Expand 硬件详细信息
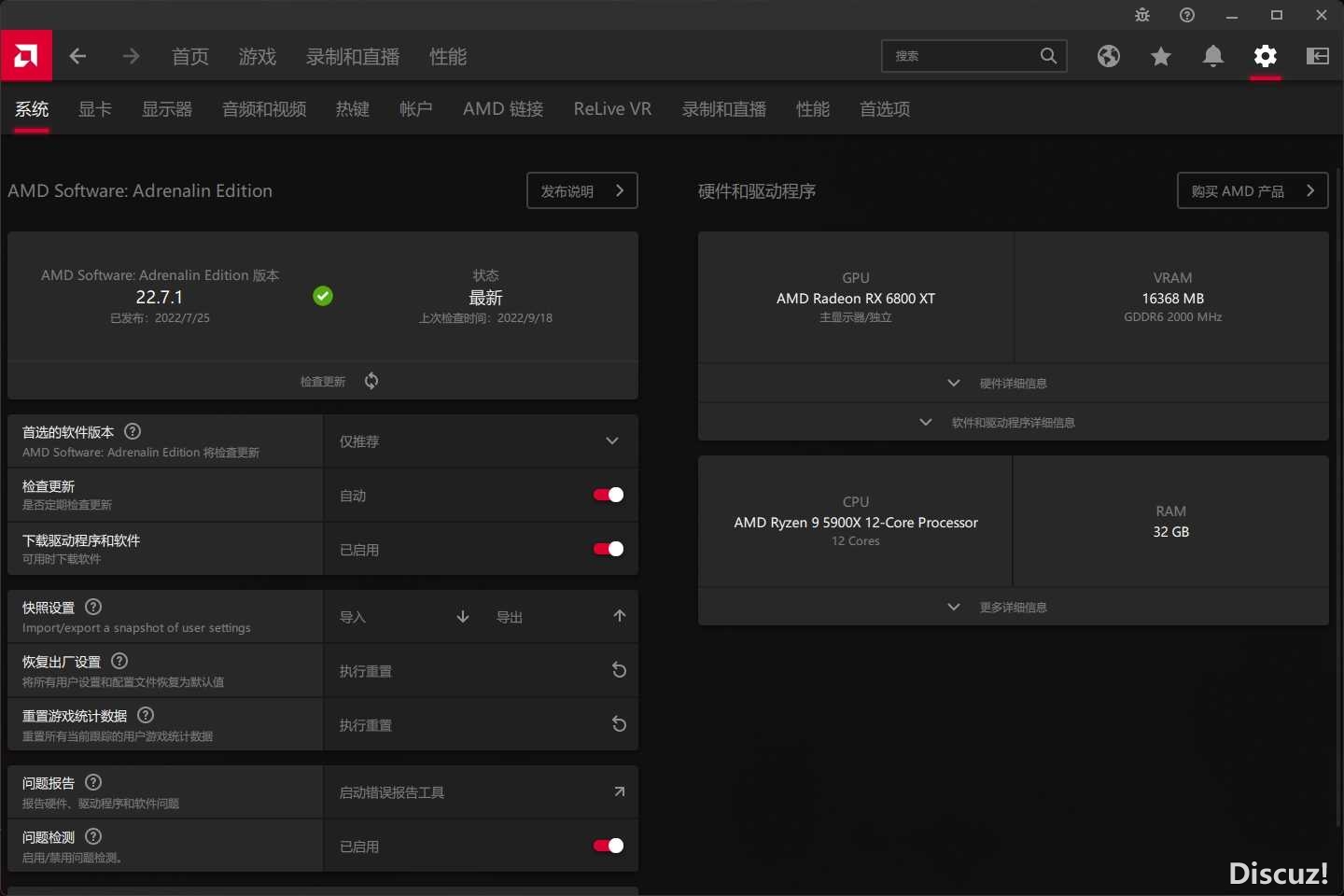The height and width of the screenshot is (896, 1344). (1014, 383)
